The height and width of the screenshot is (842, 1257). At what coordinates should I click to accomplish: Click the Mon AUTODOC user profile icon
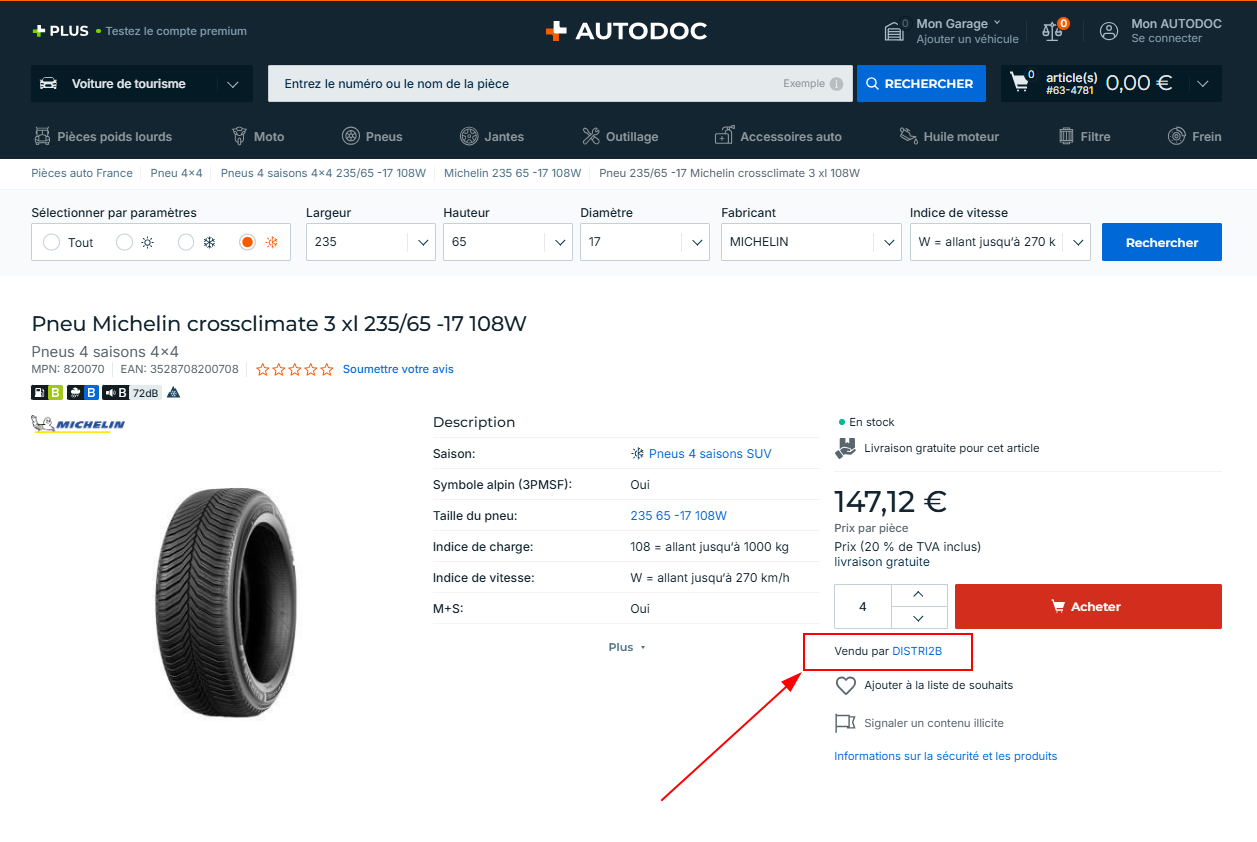coord(1109,31)
